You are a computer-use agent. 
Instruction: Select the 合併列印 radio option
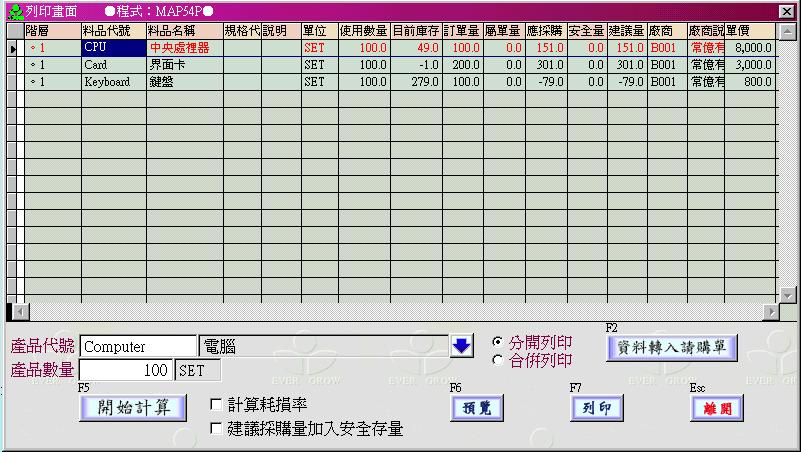click(498, 360)
